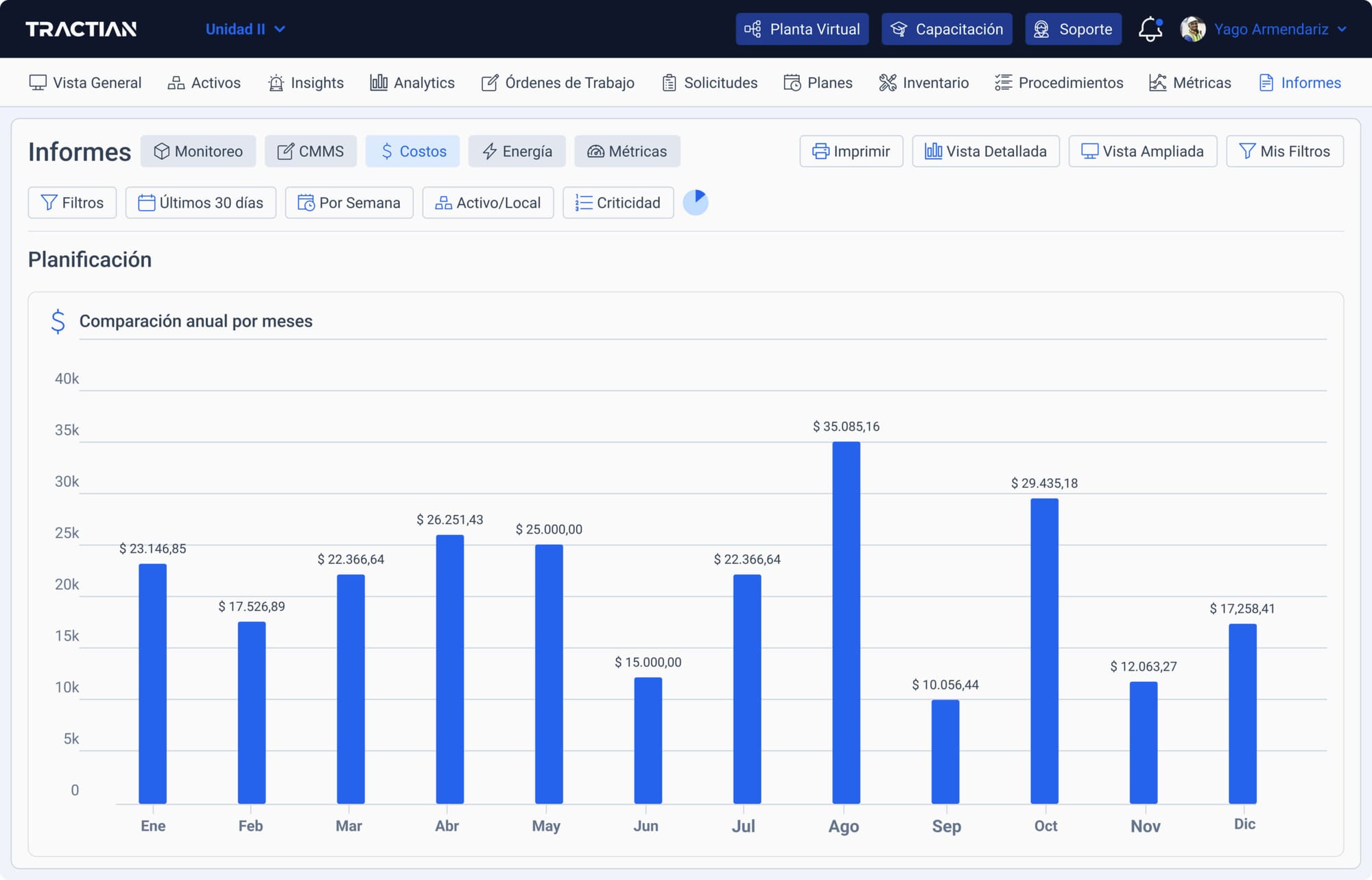Viewport: 1372px width, 880px height.
Task: Open Capacitación training section
Action: tap(947, 29)
